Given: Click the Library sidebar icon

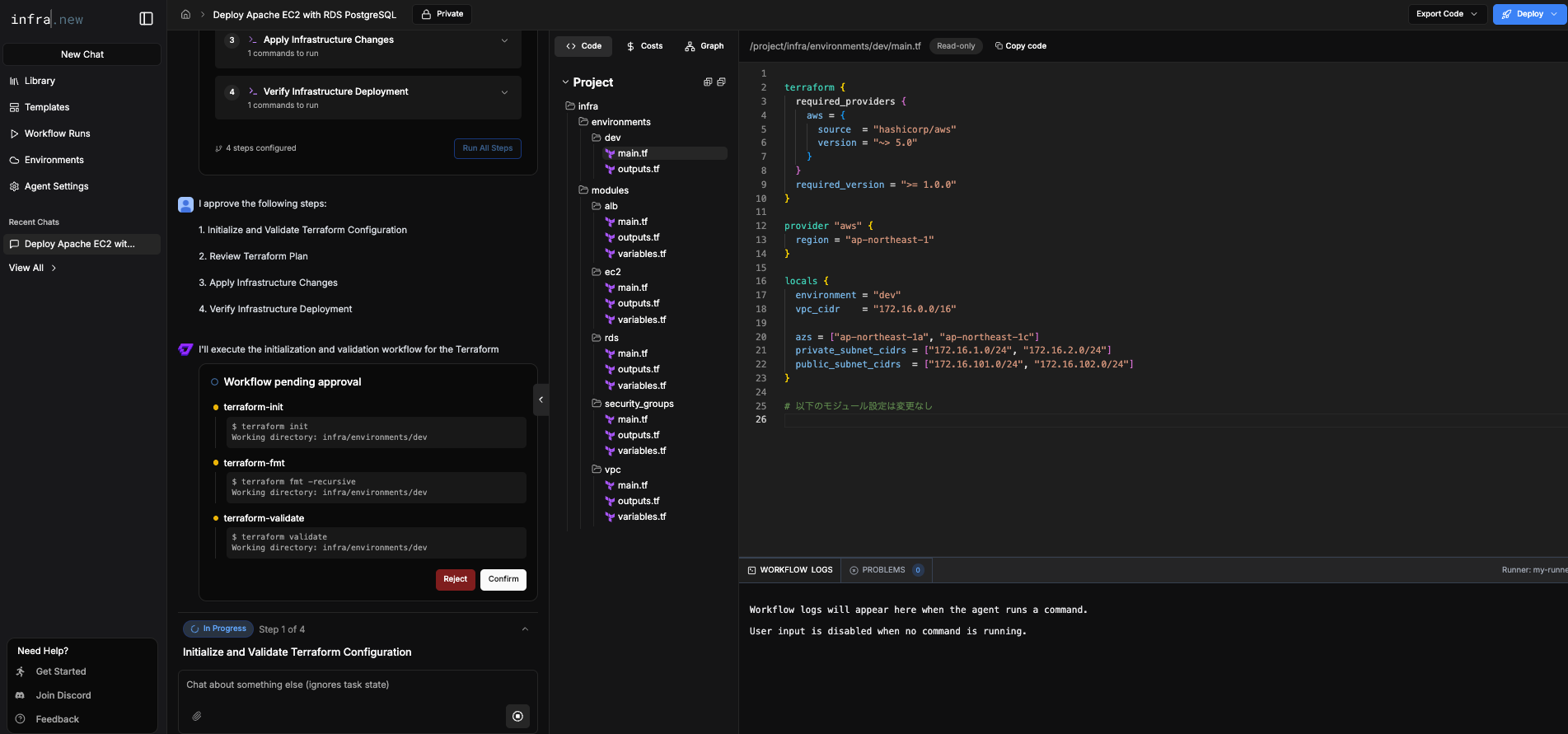Looking at the screenshot, I should [x=14, y=81].
